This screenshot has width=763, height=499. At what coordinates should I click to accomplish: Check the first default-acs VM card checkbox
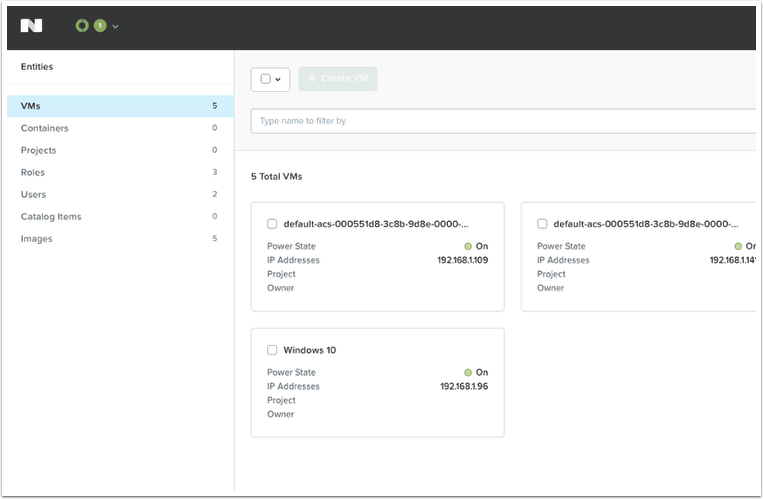click(272, 224)
